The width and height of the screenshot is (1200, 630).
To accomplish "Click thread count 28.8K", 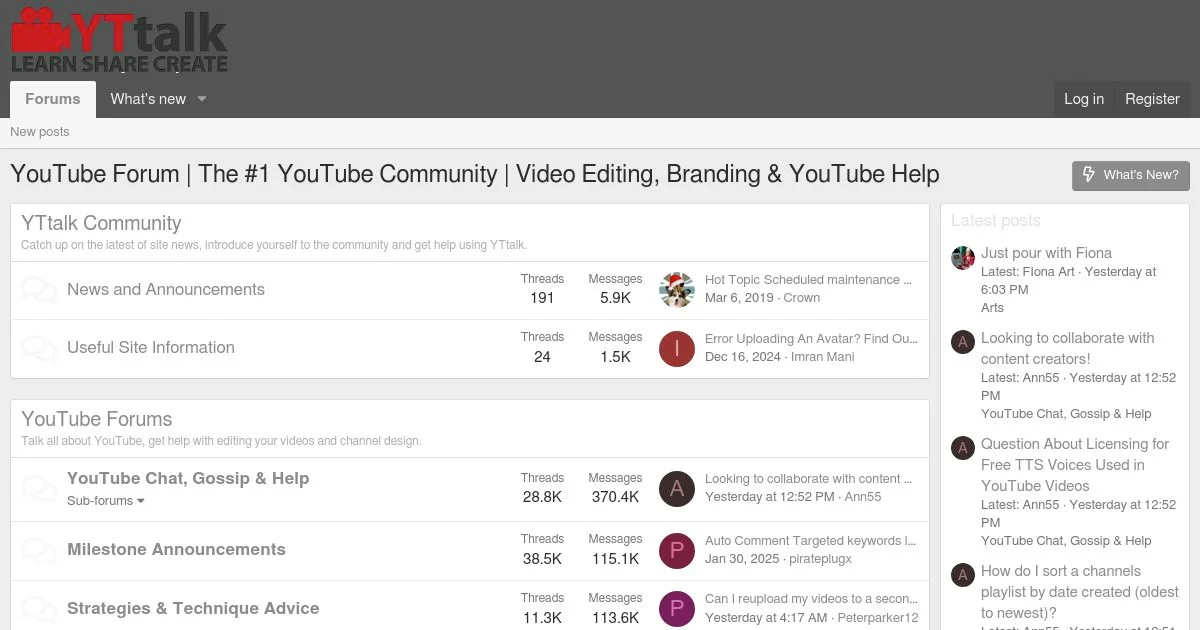I will coord(542,497).
